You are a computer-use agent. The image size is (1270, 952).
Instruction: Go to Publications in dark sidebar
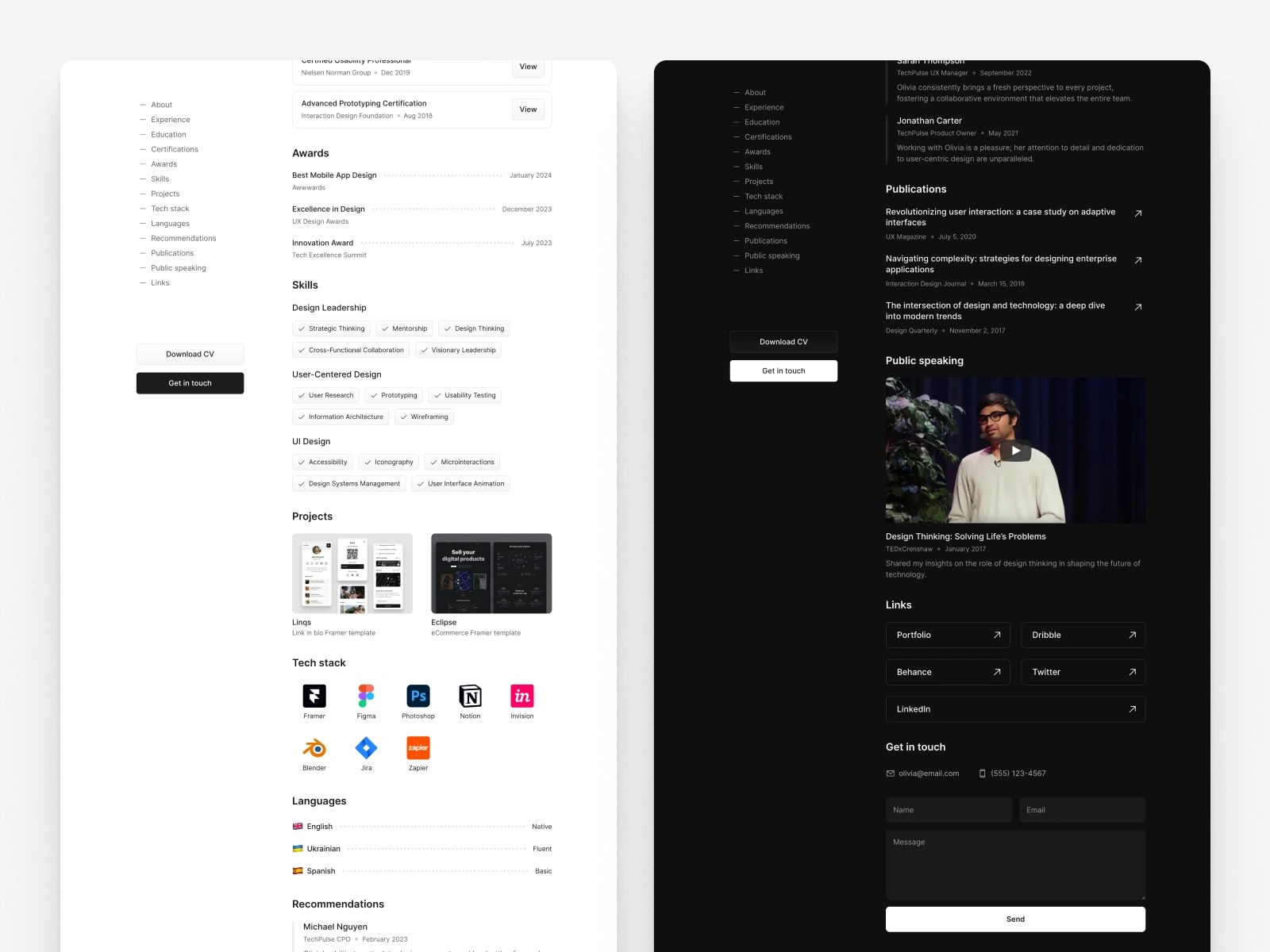[766, 241]
